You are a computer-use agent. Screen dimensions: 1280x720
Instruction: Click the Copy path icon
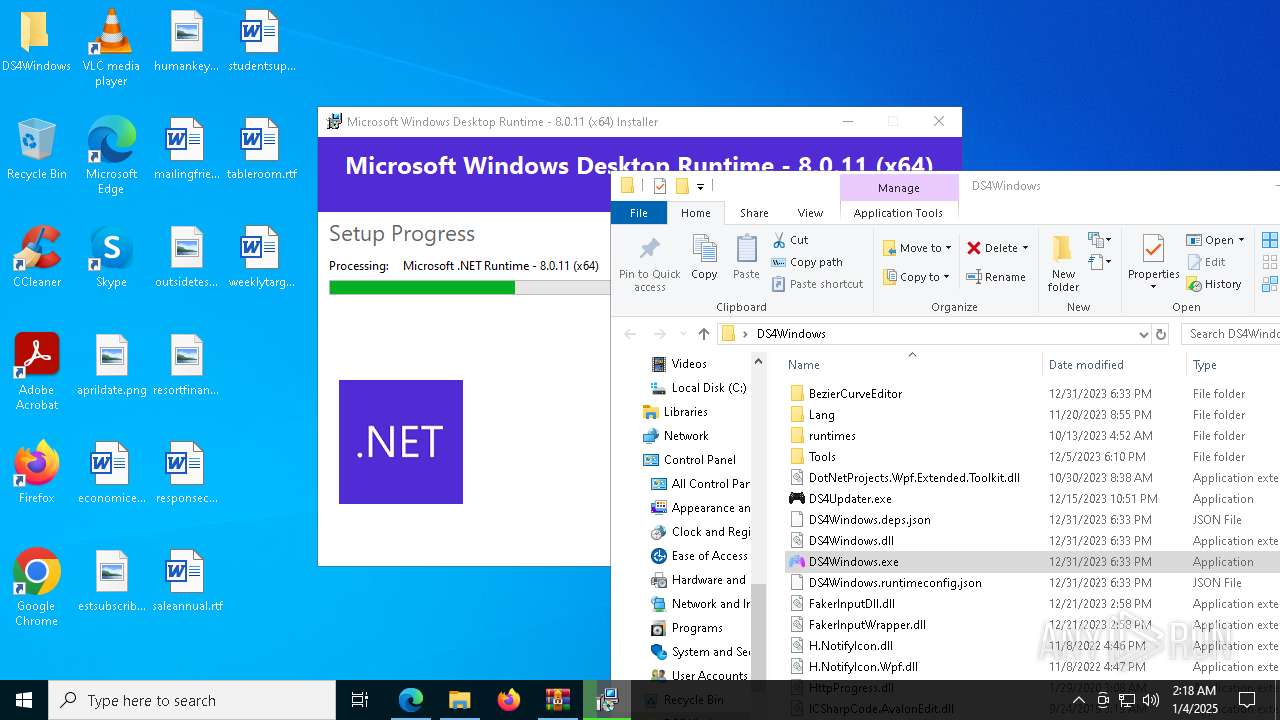[779, 262]
